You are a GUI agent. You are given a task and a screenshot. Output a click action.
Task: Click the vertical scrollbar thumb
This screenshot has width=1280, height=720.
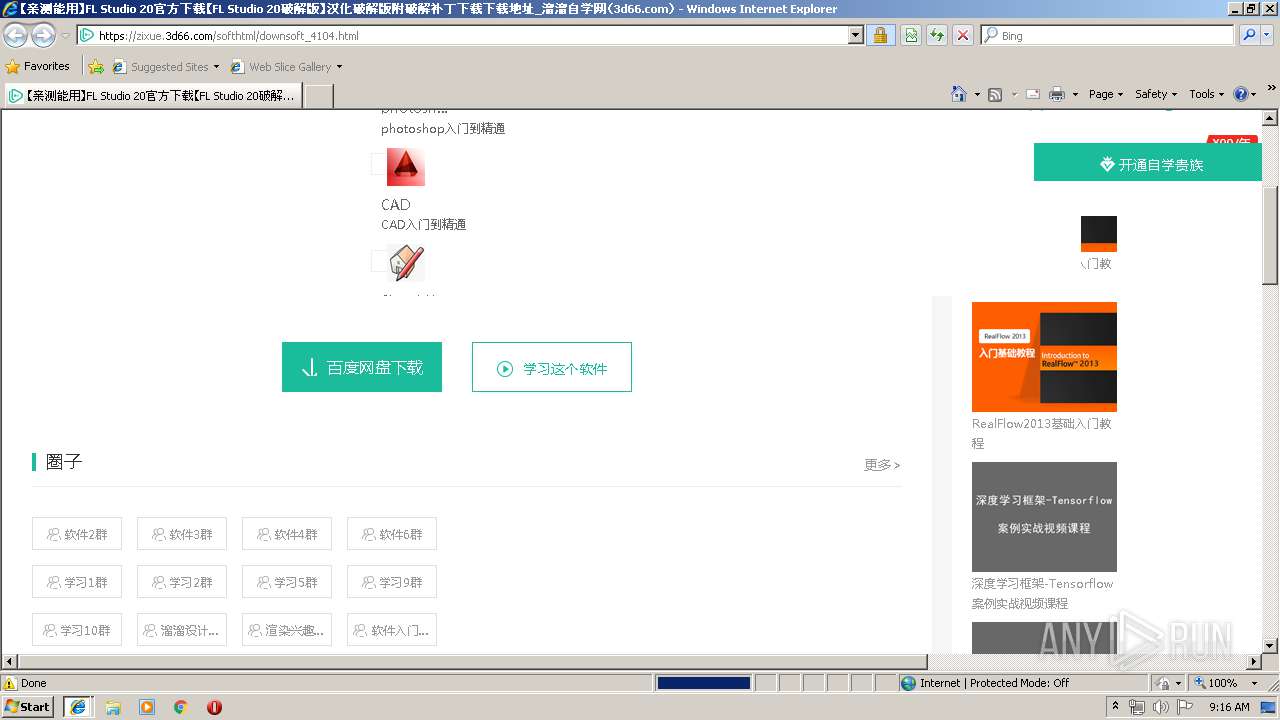tap(1270, 234)
